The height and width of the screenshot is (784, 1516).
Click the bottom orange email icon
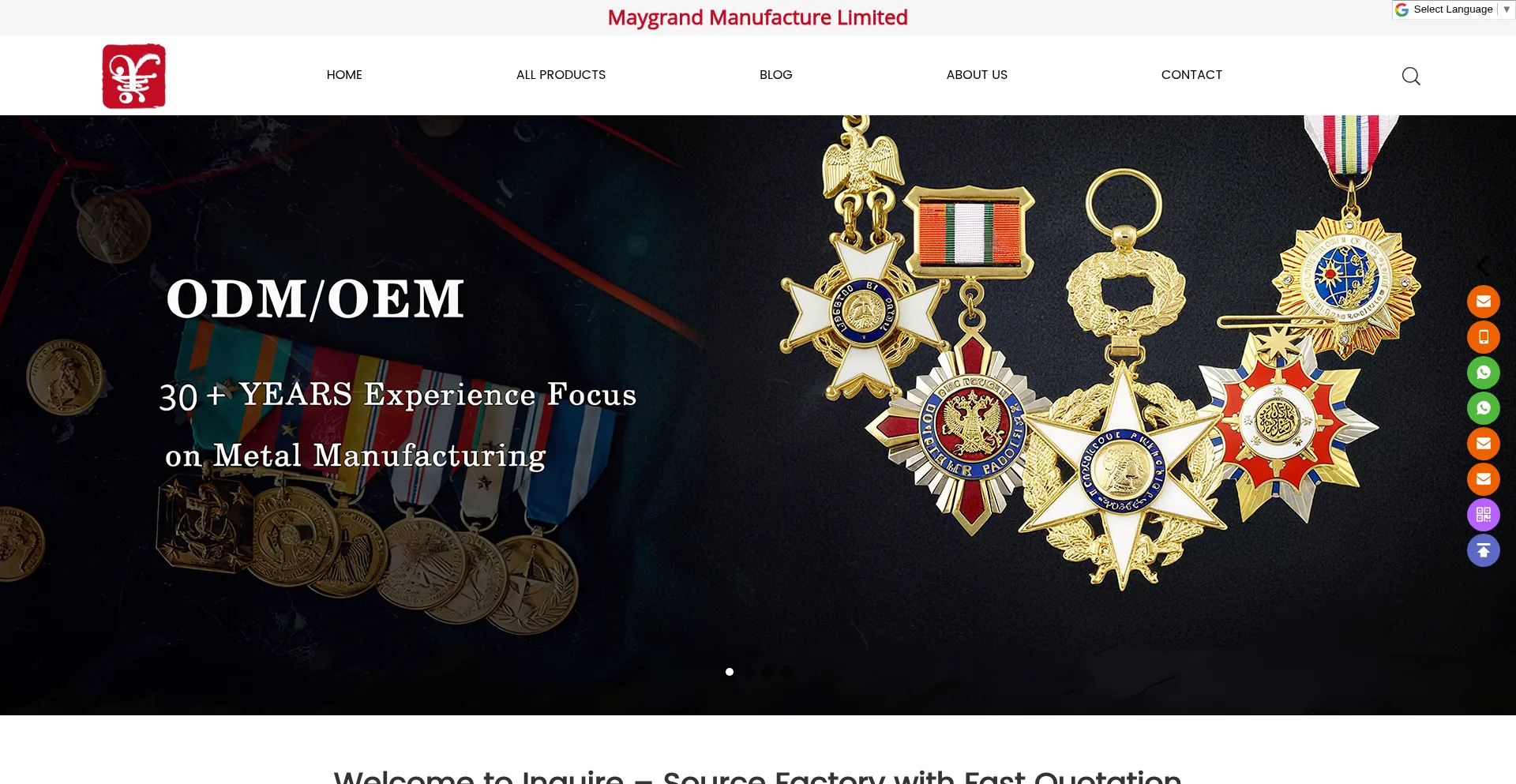click(x=1484, y=479)
